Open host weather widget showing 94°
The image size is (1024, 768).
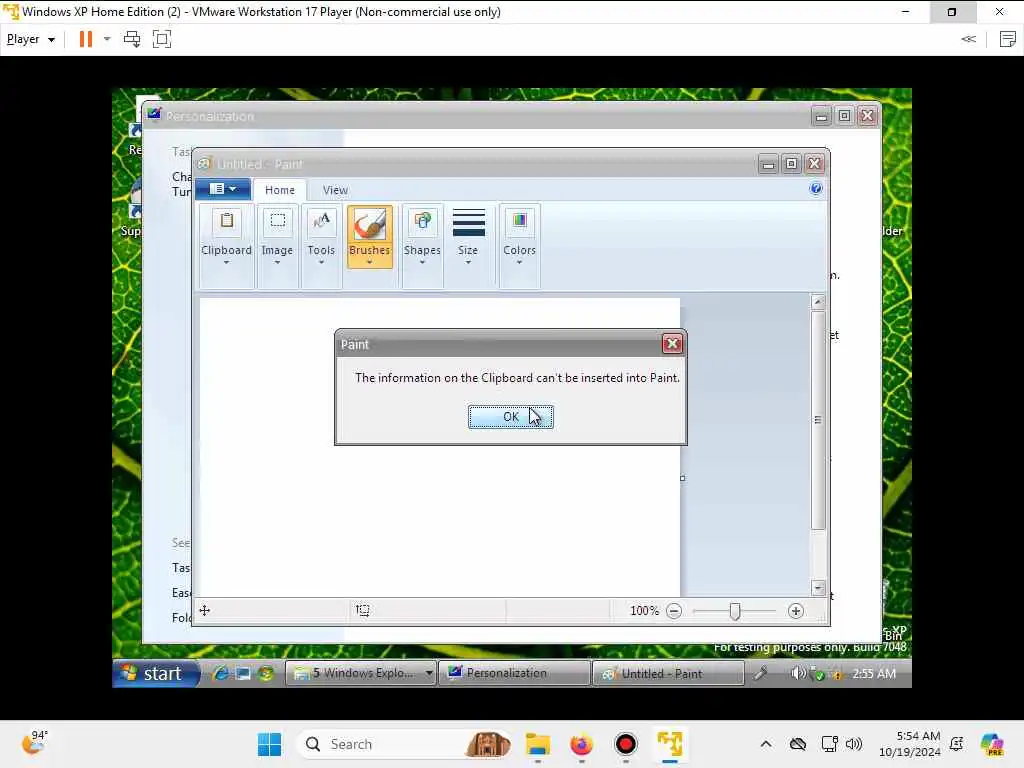35,743
